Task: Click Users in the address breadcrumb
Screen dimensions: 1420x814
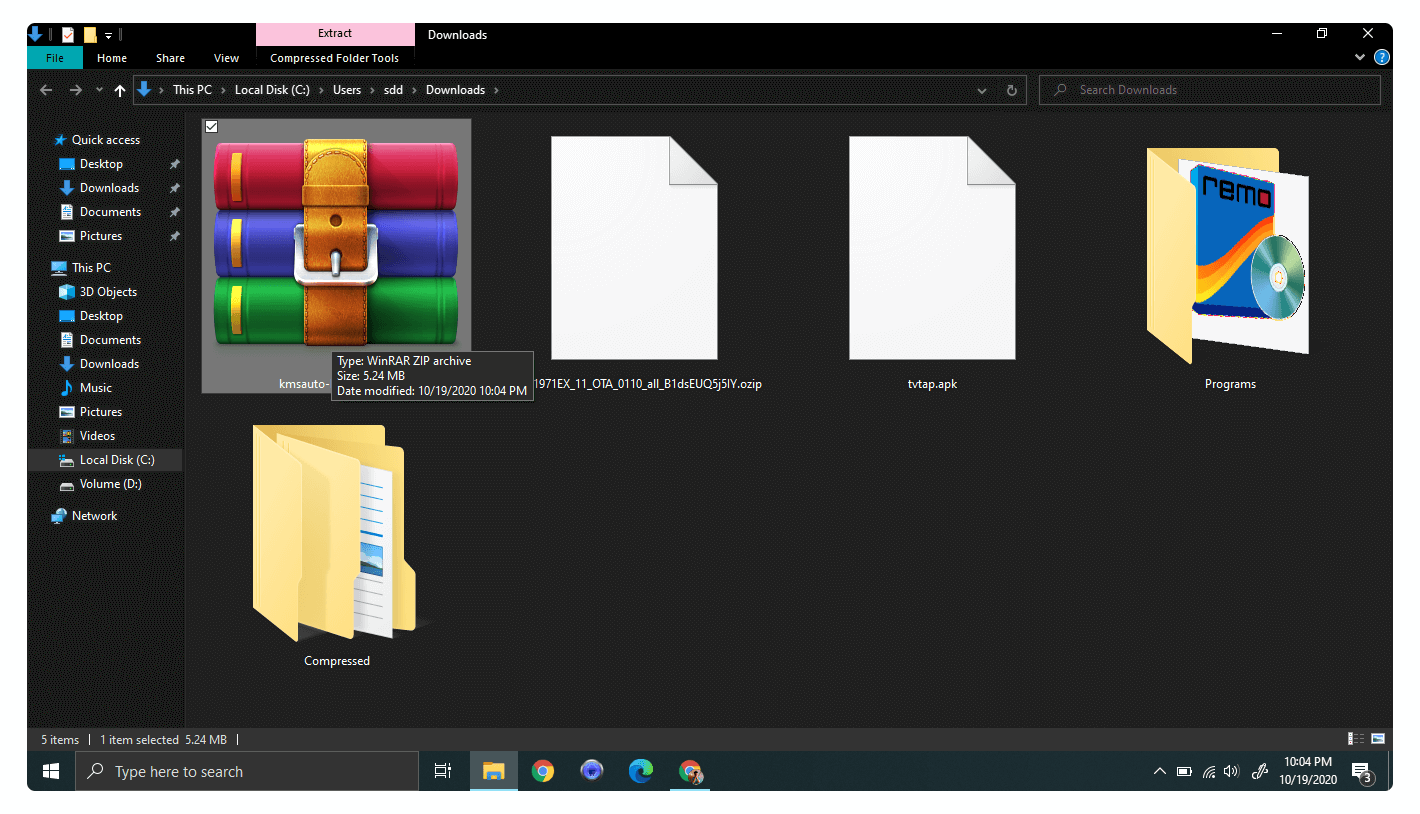Action: pos(347,90)
